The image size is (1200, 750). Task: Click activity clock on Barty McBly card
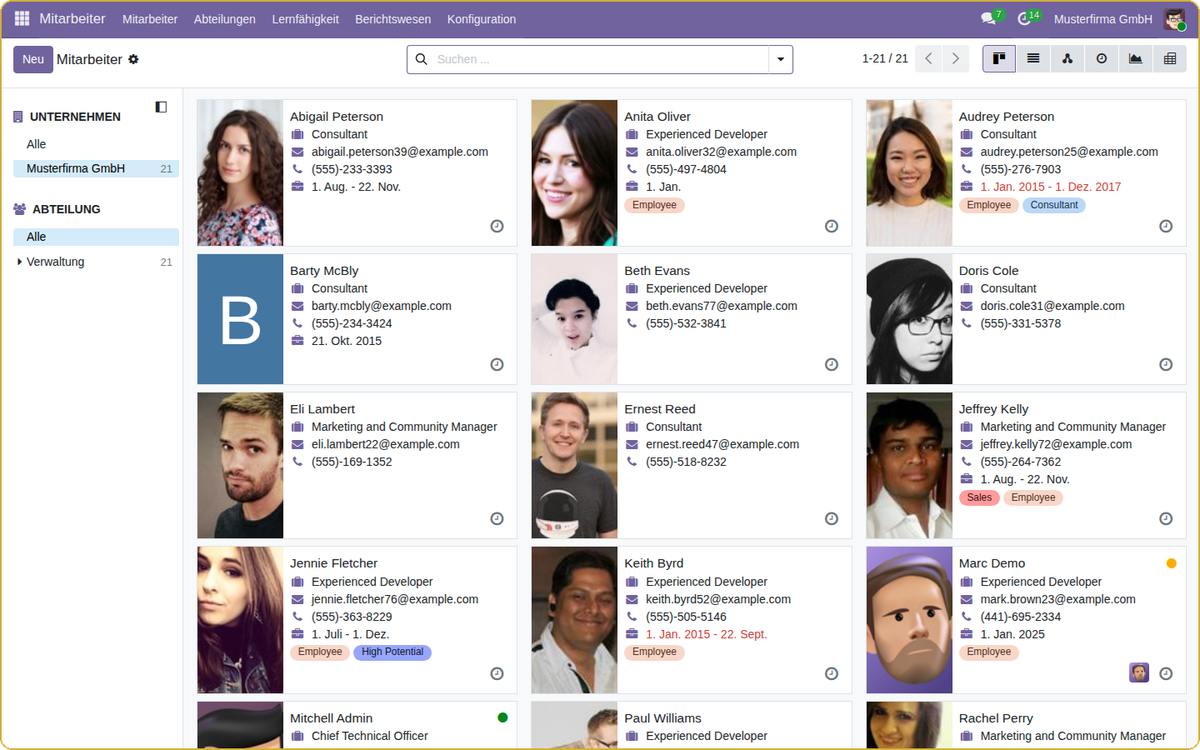point(497,365)
